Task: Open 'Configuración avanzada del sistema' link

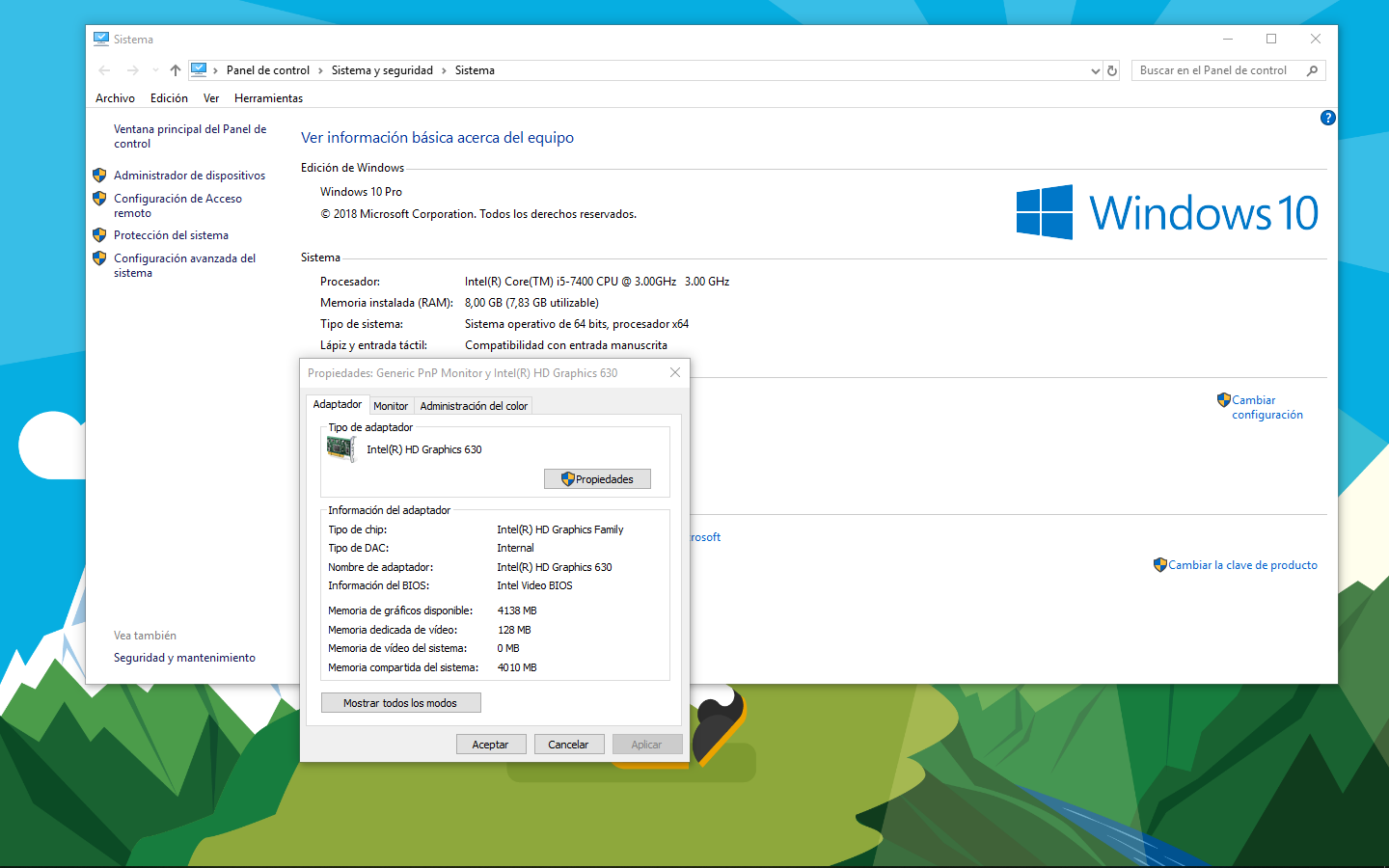Action: (184, 265)
